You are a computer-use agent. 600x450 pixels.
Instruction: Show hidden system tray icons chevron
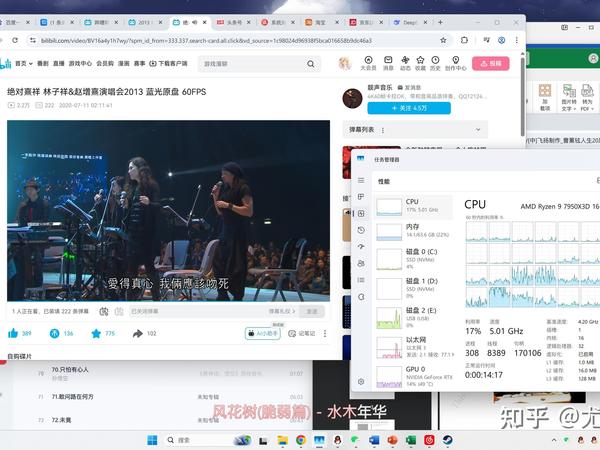pyautogui.click(x=554, y=440)
